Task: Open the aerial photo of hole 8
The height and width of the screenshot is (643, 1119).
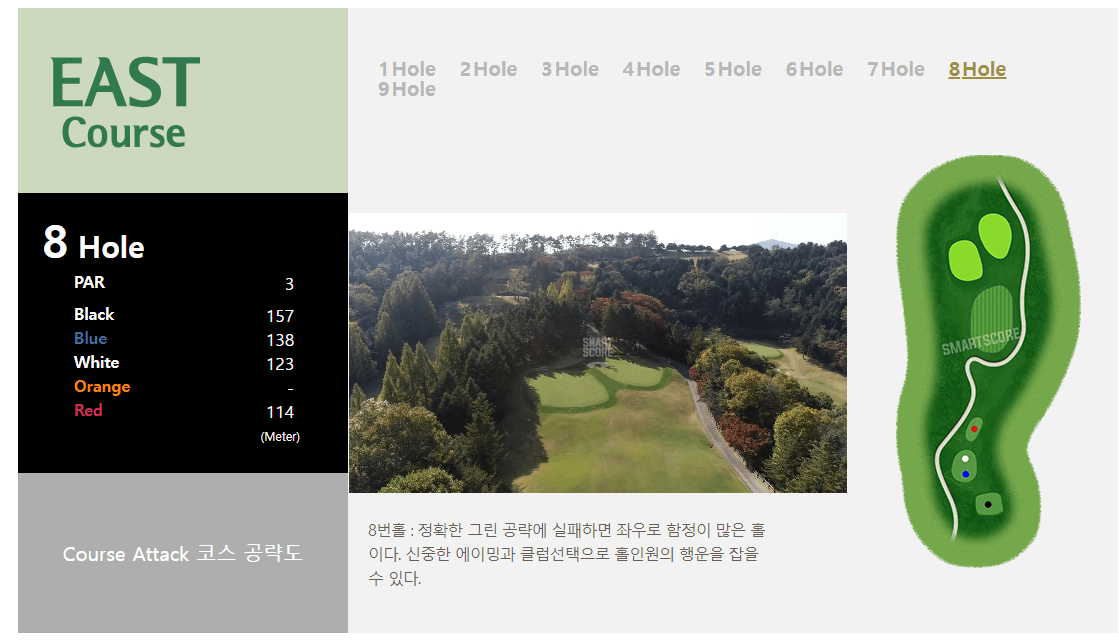Action: 596,352
